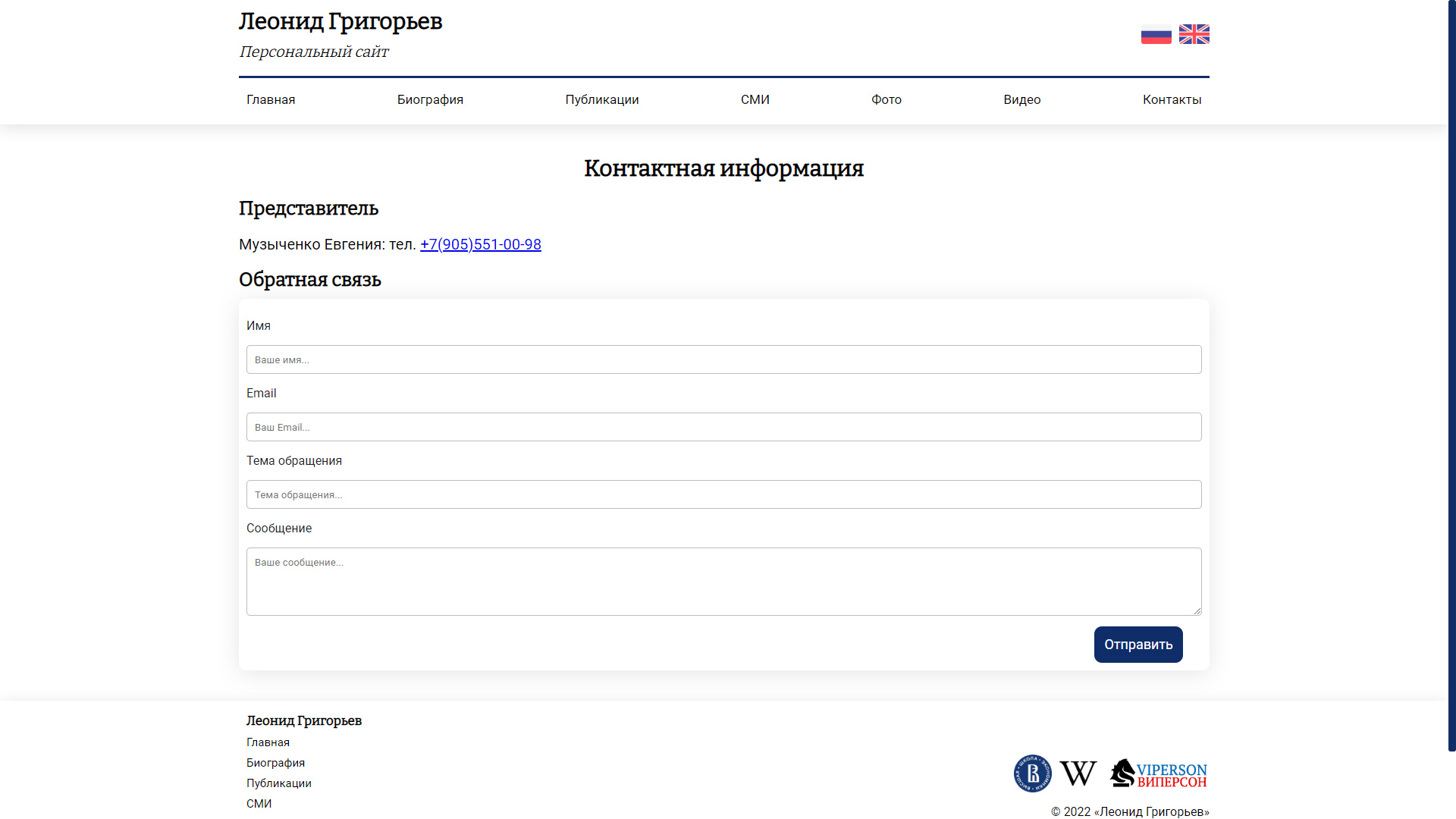Screen dimensions: 1456x819
Task: Click the page vertical scrollbar thumb
Action: [1451, 375]
